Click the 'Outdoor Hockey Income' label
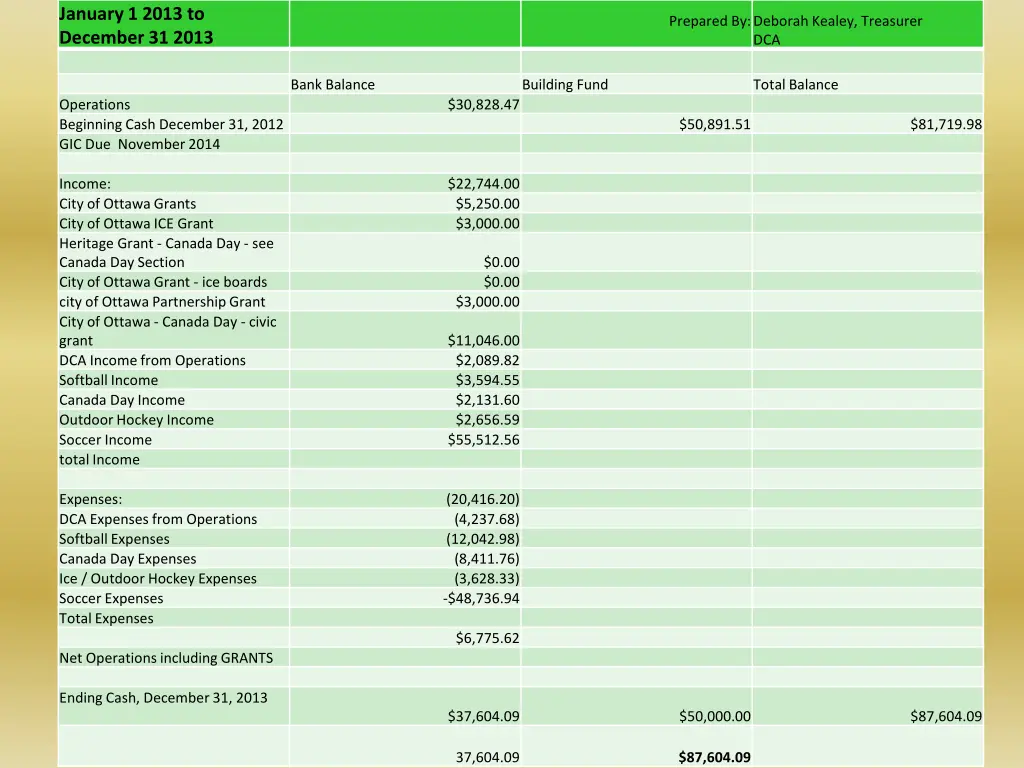The width and height of the screenshot is (1024, 768). 136,420
